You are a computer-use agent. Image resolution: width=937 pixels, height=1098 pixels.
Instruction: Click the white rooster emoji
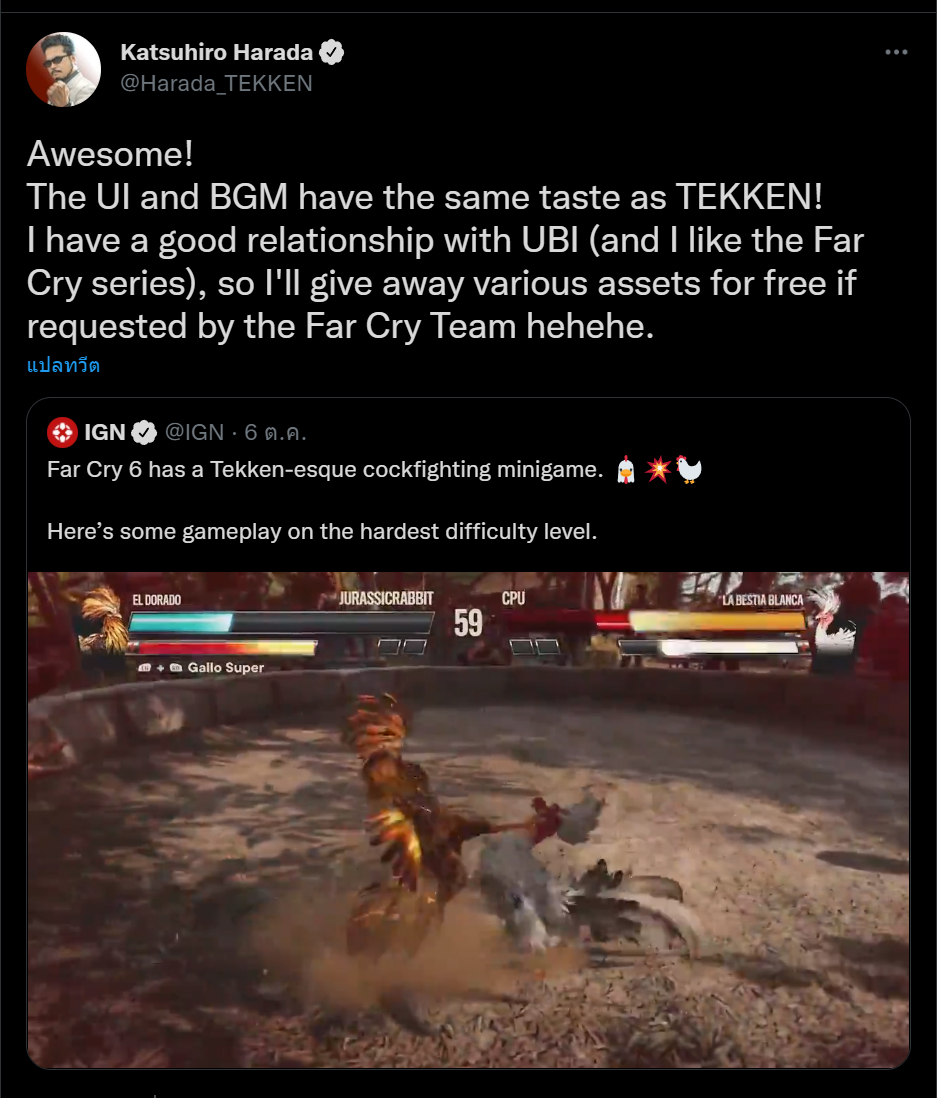(x=688, y=469)
